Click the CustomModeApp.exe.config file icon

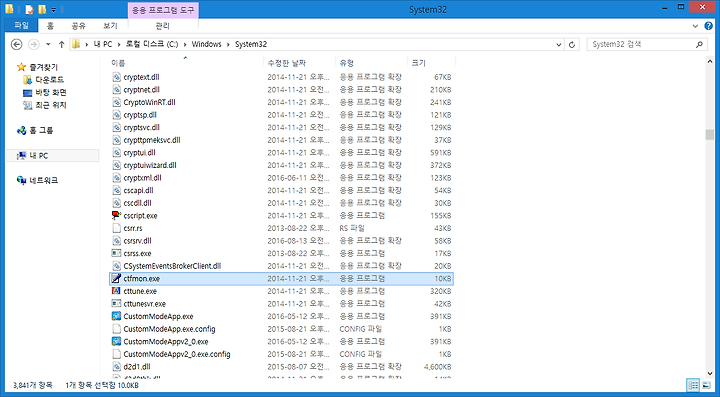116,329
